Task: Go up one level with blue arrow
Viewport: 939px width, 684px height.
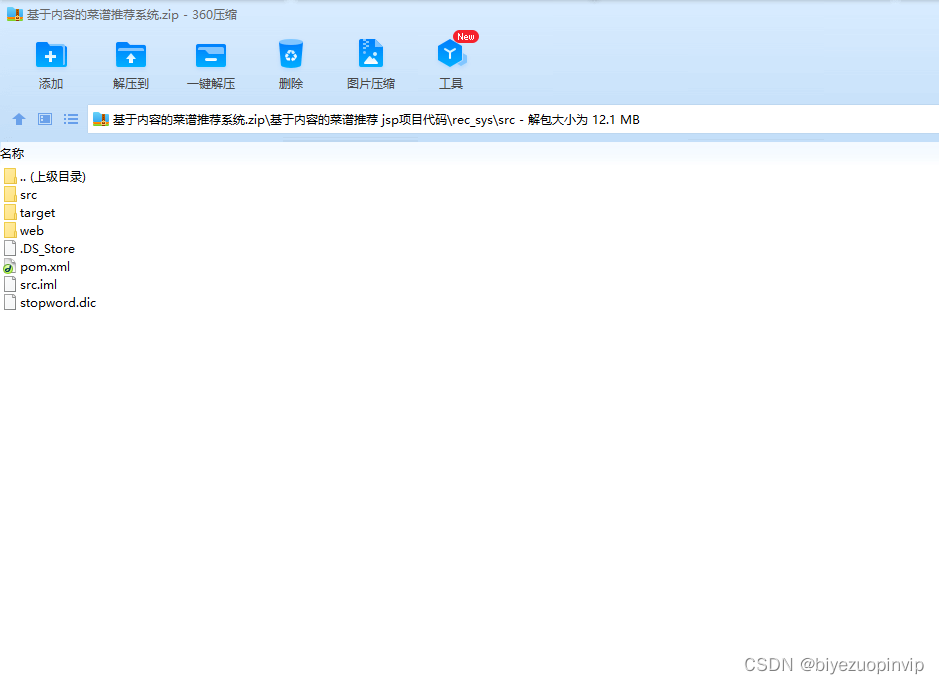Action: coord(19,119)
